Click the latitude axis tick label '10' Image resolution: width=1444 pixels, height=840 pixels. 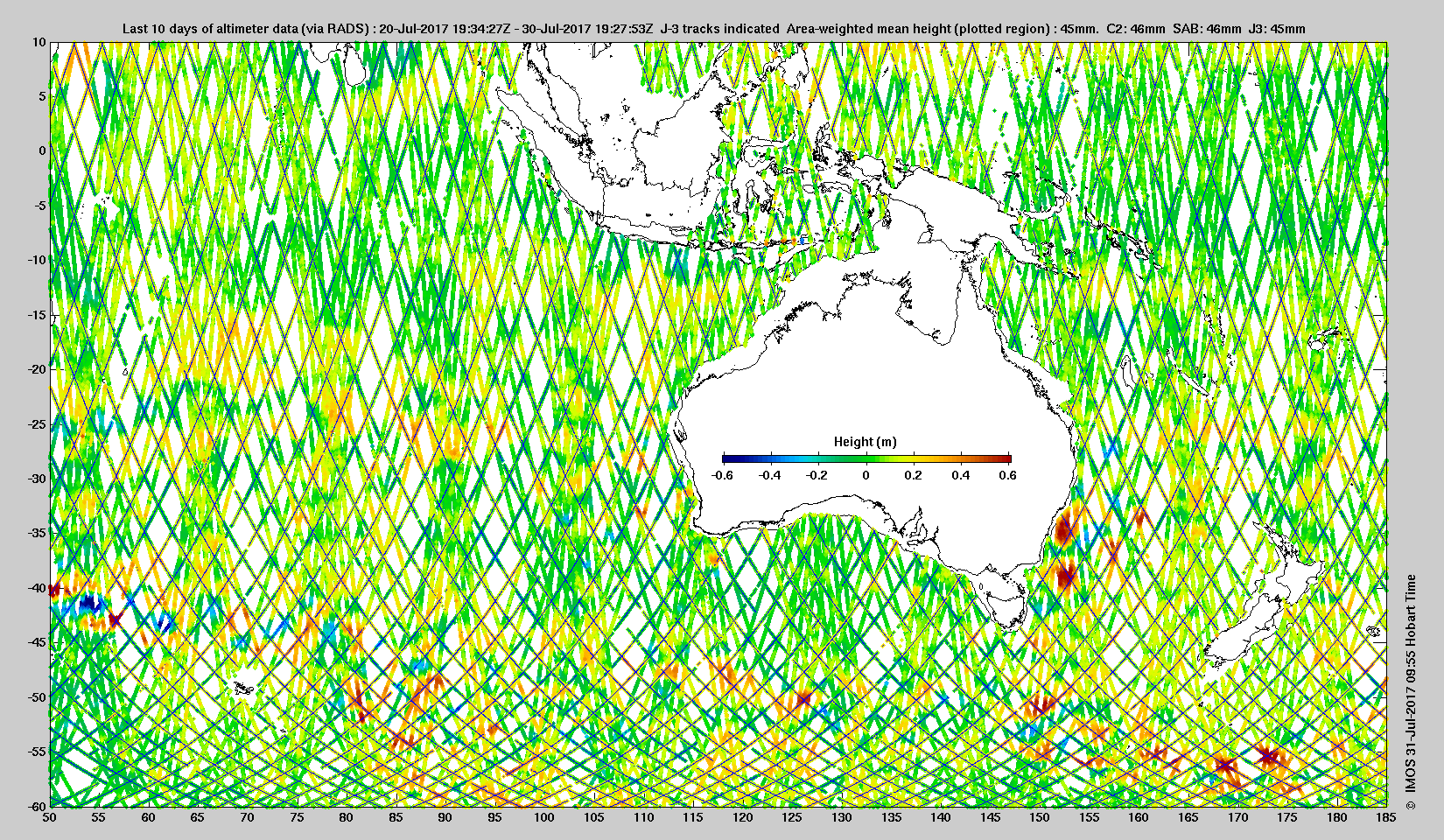click(39, 42)
